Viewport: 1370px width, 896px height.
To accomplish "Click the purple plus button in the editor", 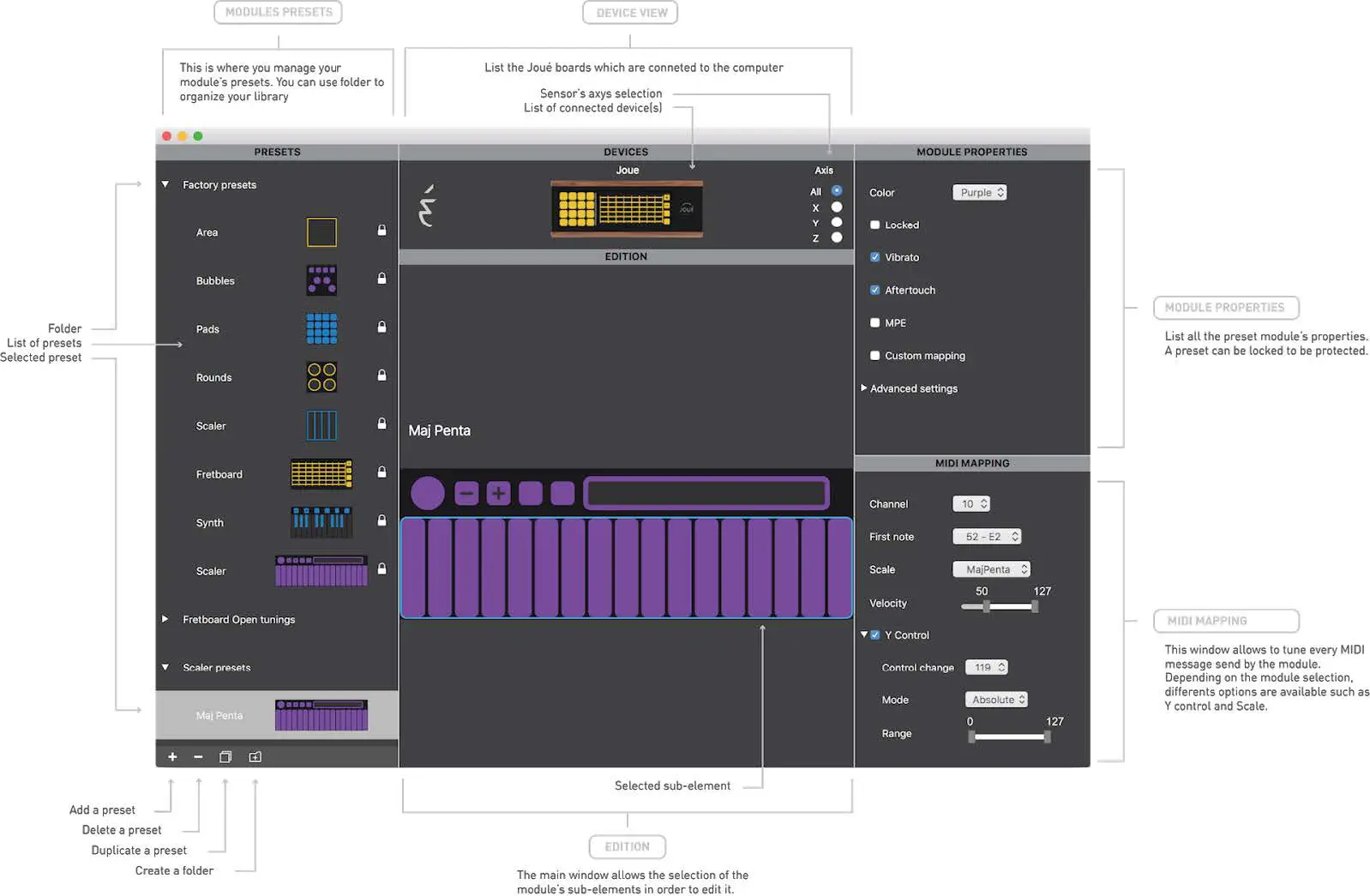I will 498,493.
